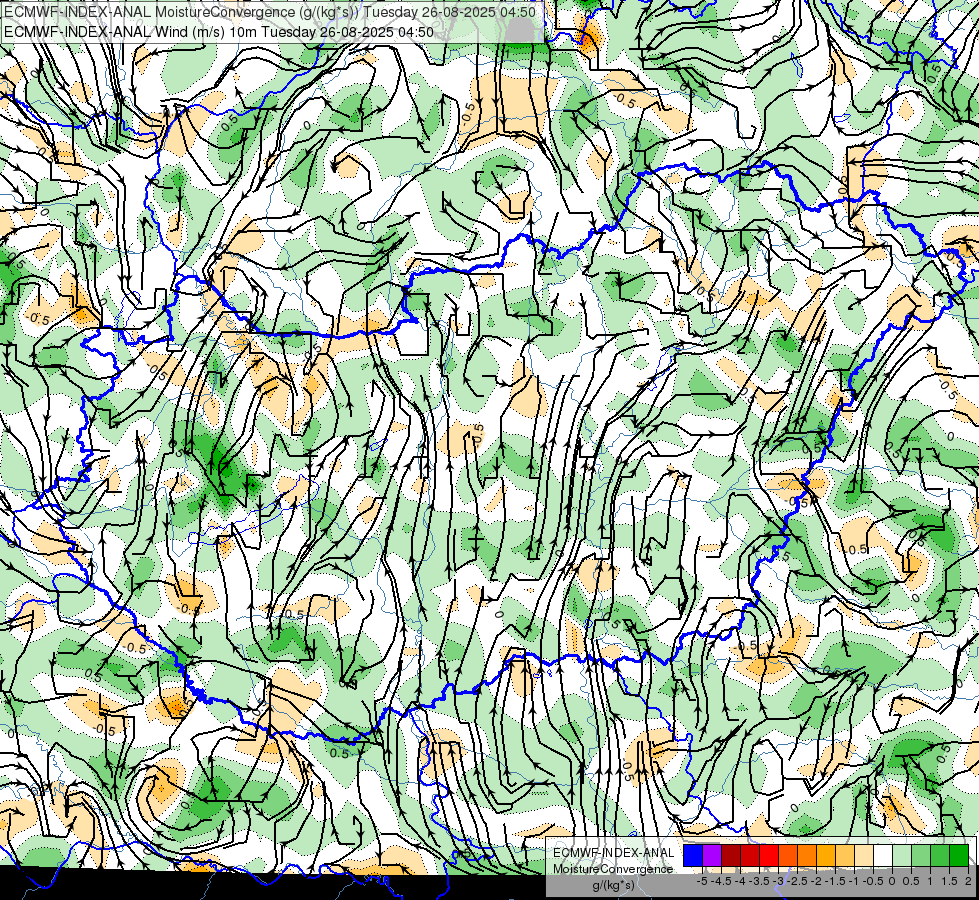
Task: Click the gray blob beside the title timestamp
Action: (x=519, y=30)
